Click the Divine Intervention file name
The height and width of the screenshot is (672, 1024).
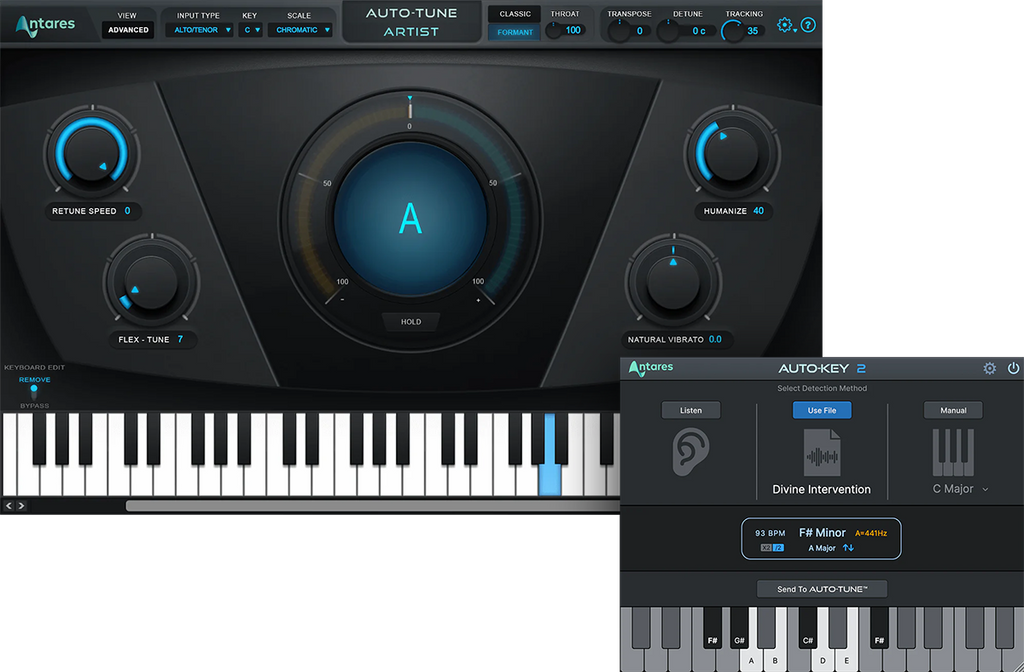pos(822,489)
